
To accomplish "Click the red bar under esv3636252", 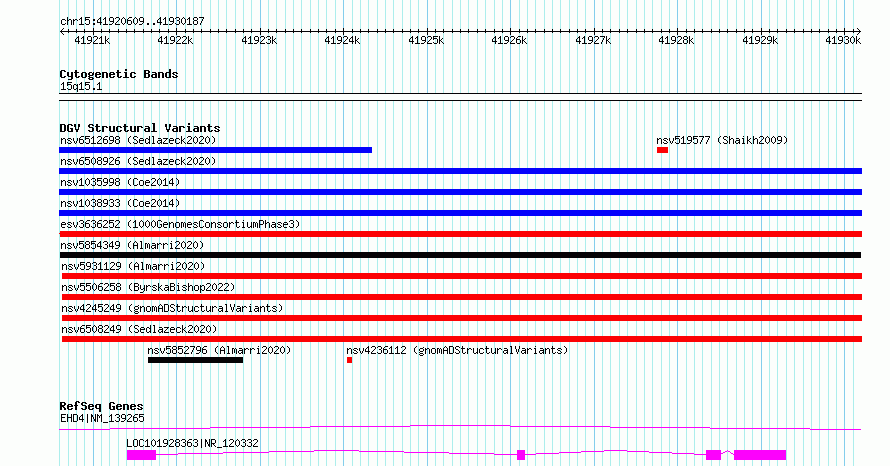I will pos(460,234).
